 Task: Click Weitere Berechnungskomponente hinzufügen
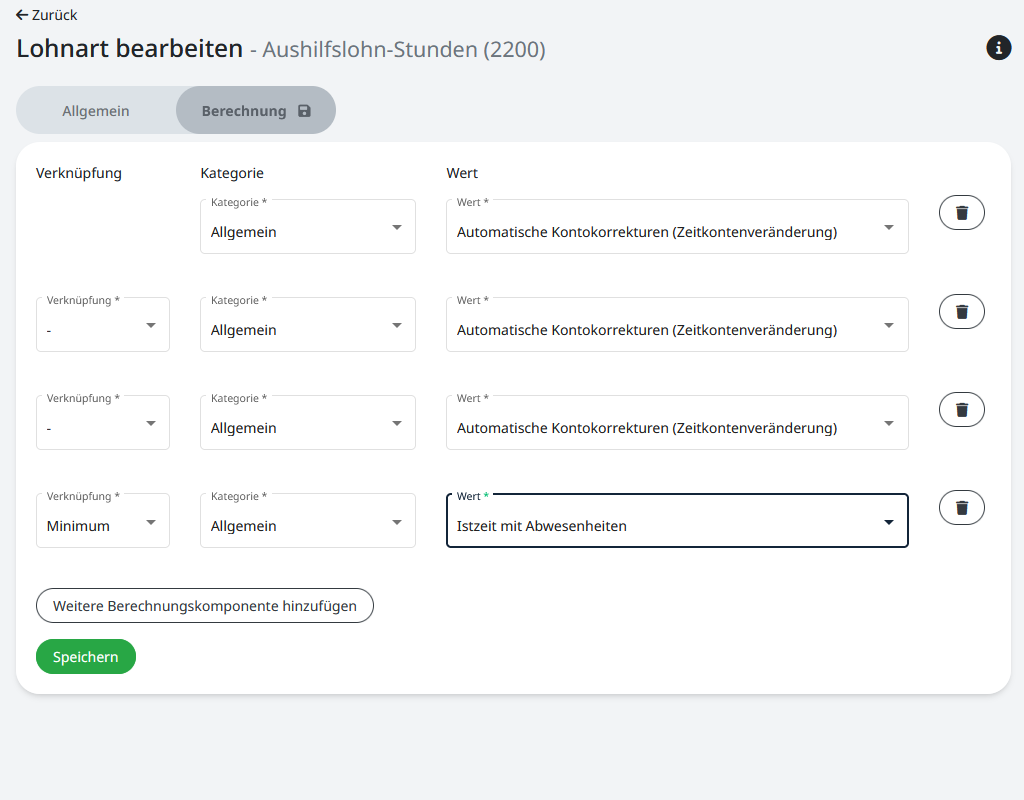point(204,606)
